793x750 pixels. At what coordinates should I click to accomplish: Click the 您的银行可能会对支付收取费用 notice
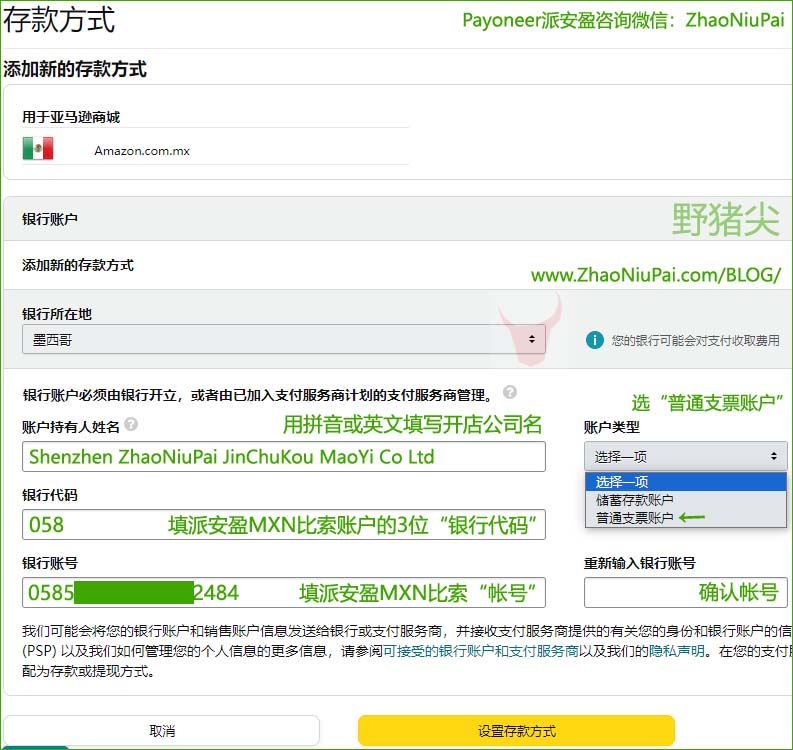tap(695, 340)
